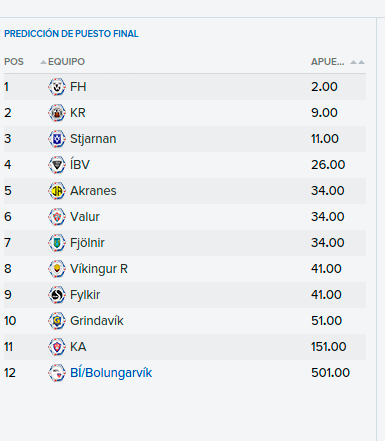Viewport: 385px width, 441px height.
Task: Sort by APUE... odds column header
Action: [328, 62]
